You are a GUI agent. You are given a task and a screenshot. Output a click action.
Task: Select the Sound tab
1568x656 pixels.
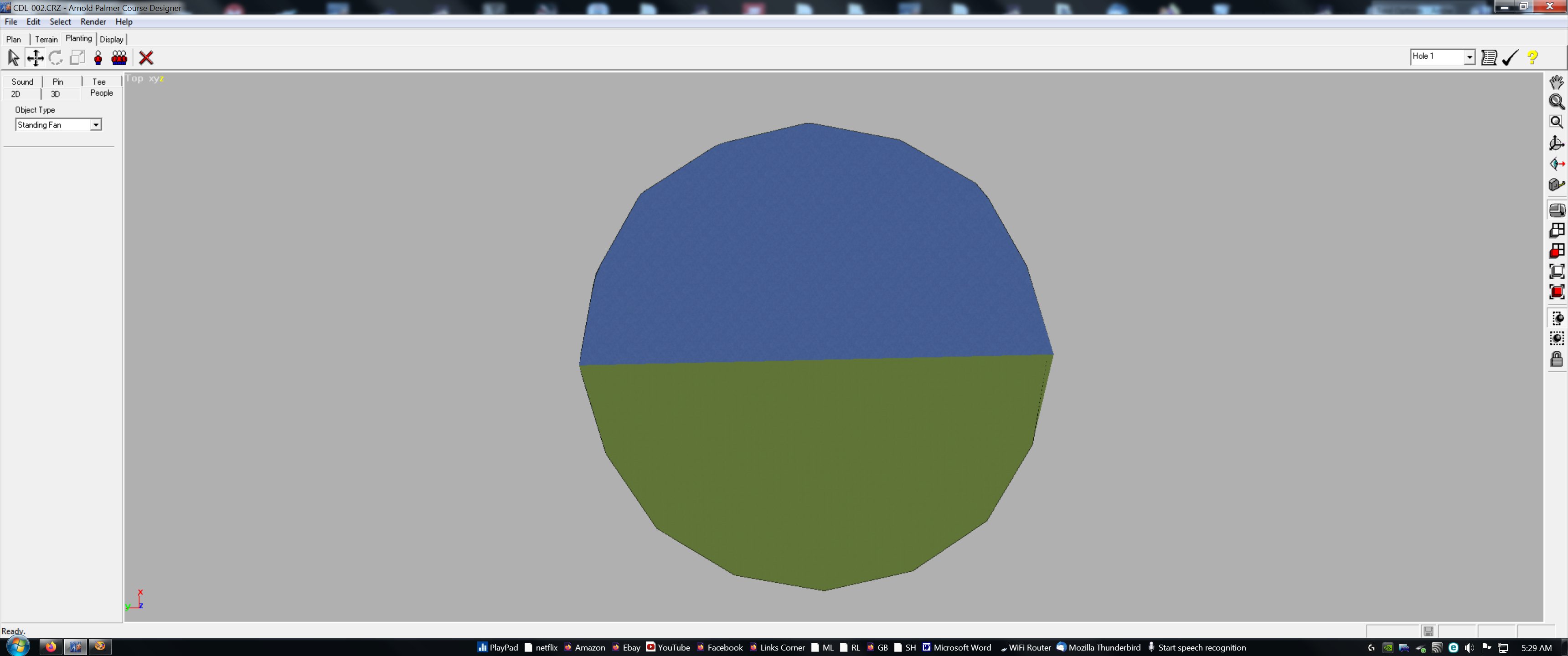pos(22,81)
